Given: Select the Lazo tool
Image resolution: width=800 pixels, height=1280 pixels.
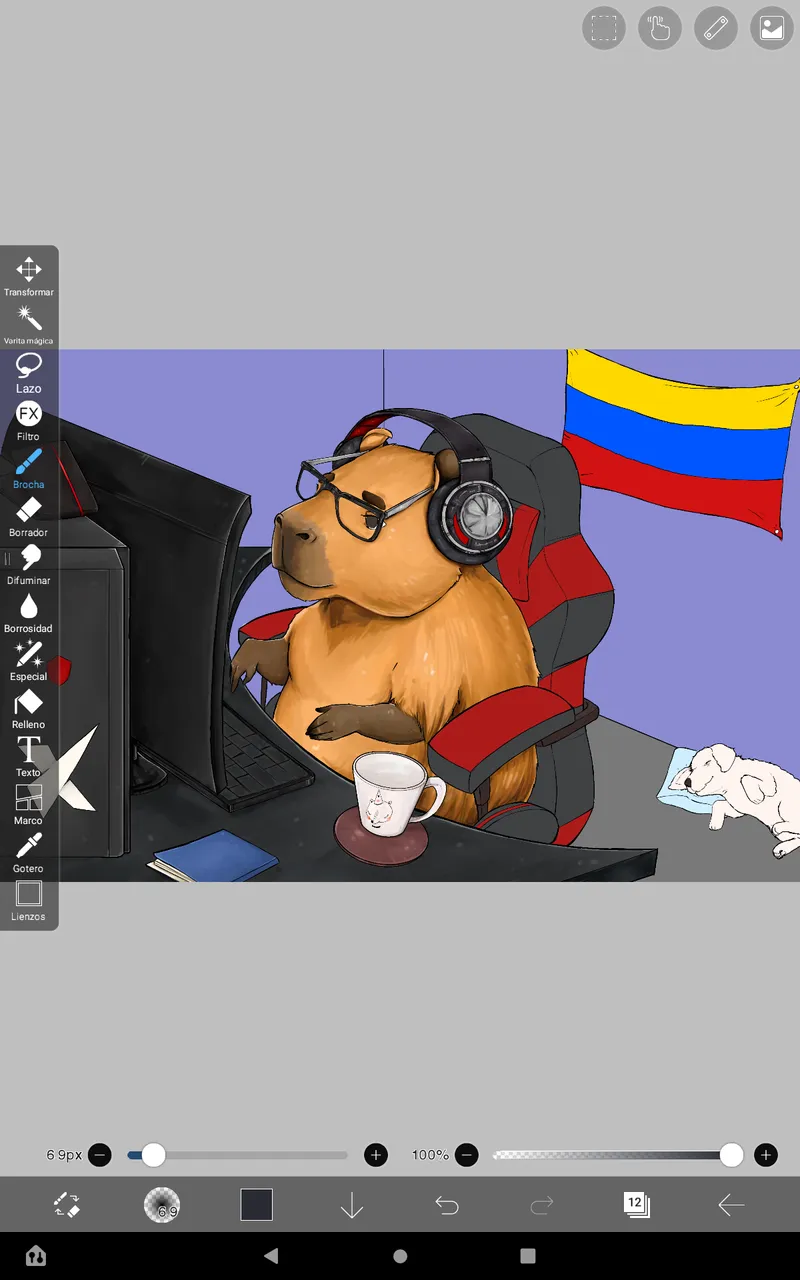Looking at the screenshot, I should (x=29, y=372).
